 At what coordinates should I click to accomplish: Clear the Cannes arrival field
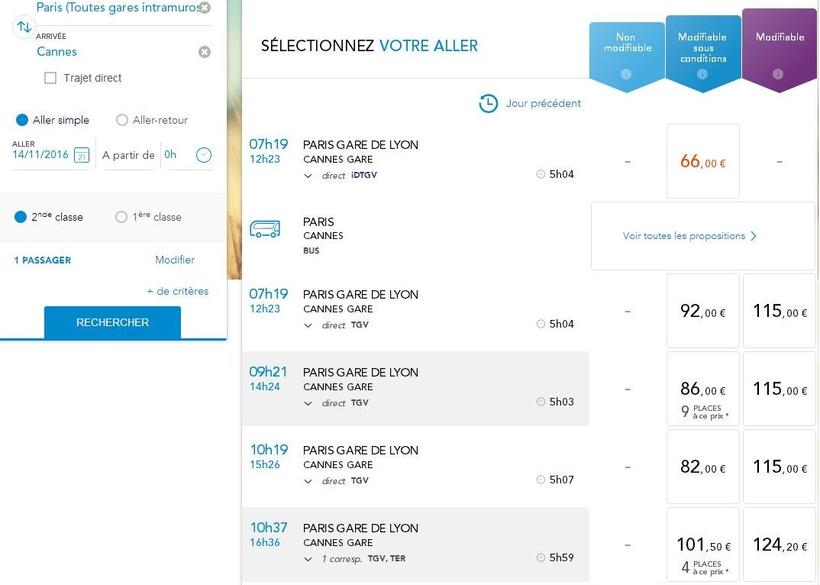(204, 52)
